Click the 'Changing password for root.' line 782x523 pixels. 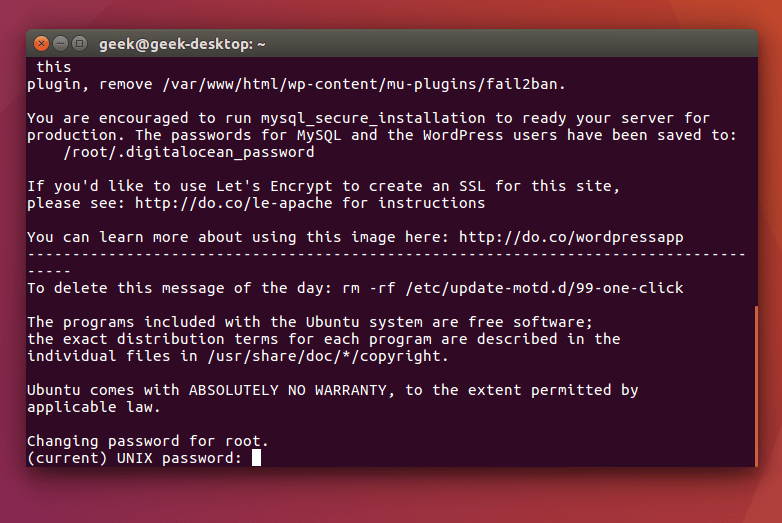[148, 441]
